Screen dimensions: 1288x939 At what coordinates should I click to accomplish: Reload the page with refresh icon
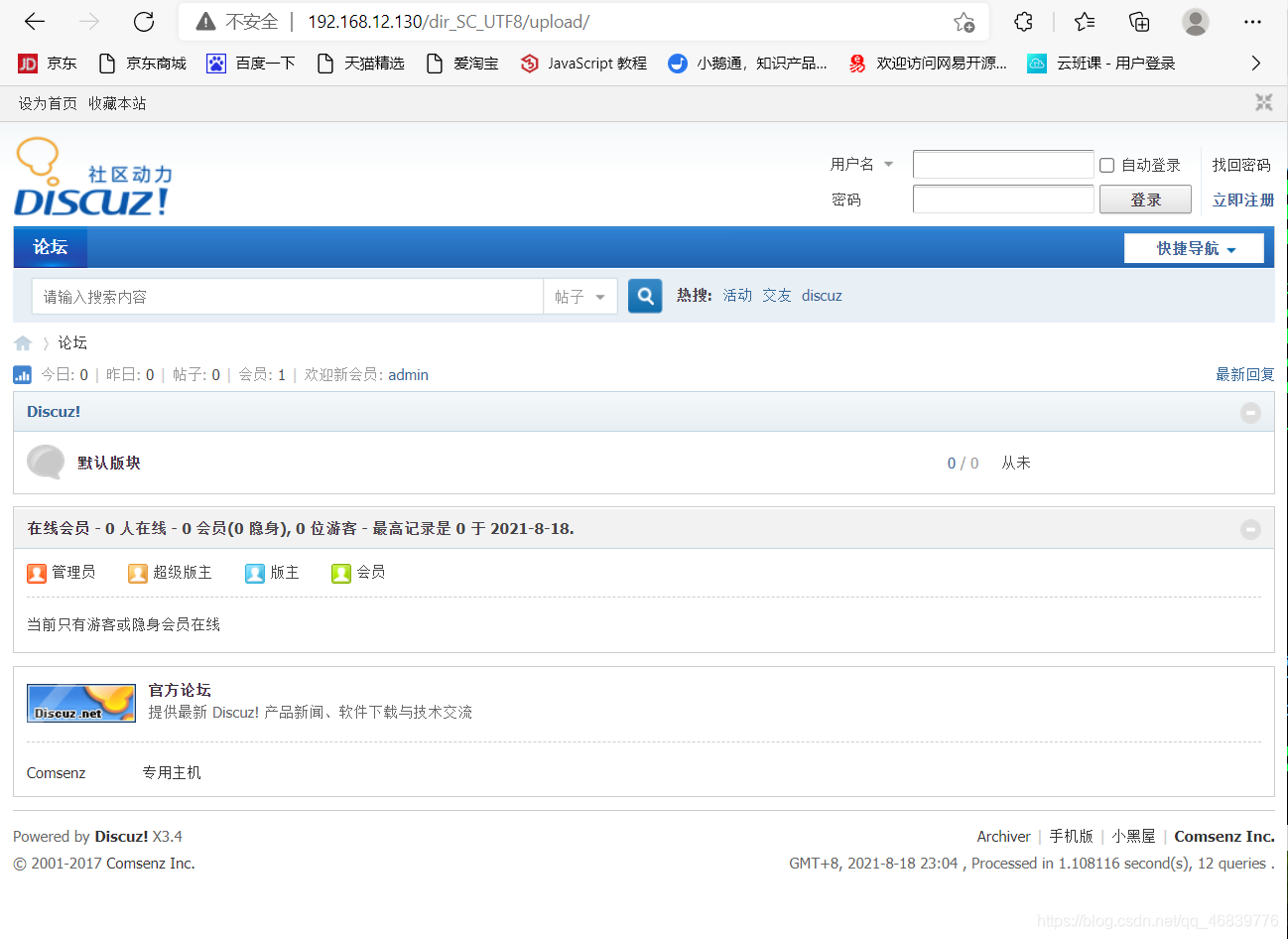pos(144,21)
